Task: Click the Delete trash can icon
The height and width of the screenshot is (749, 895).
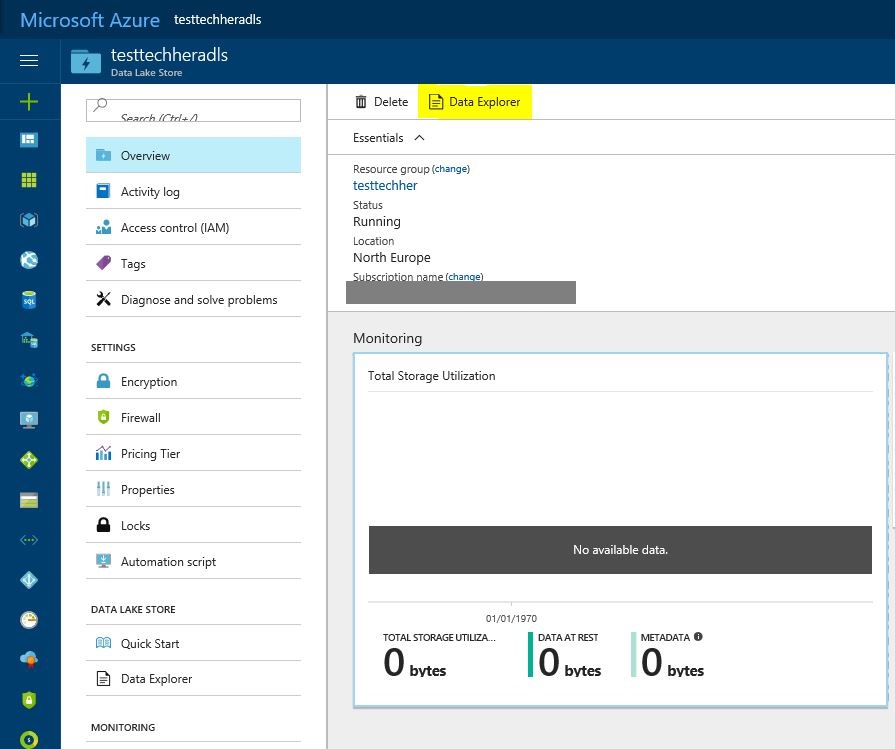Action: pyautogui.click(x=361, y=102)
